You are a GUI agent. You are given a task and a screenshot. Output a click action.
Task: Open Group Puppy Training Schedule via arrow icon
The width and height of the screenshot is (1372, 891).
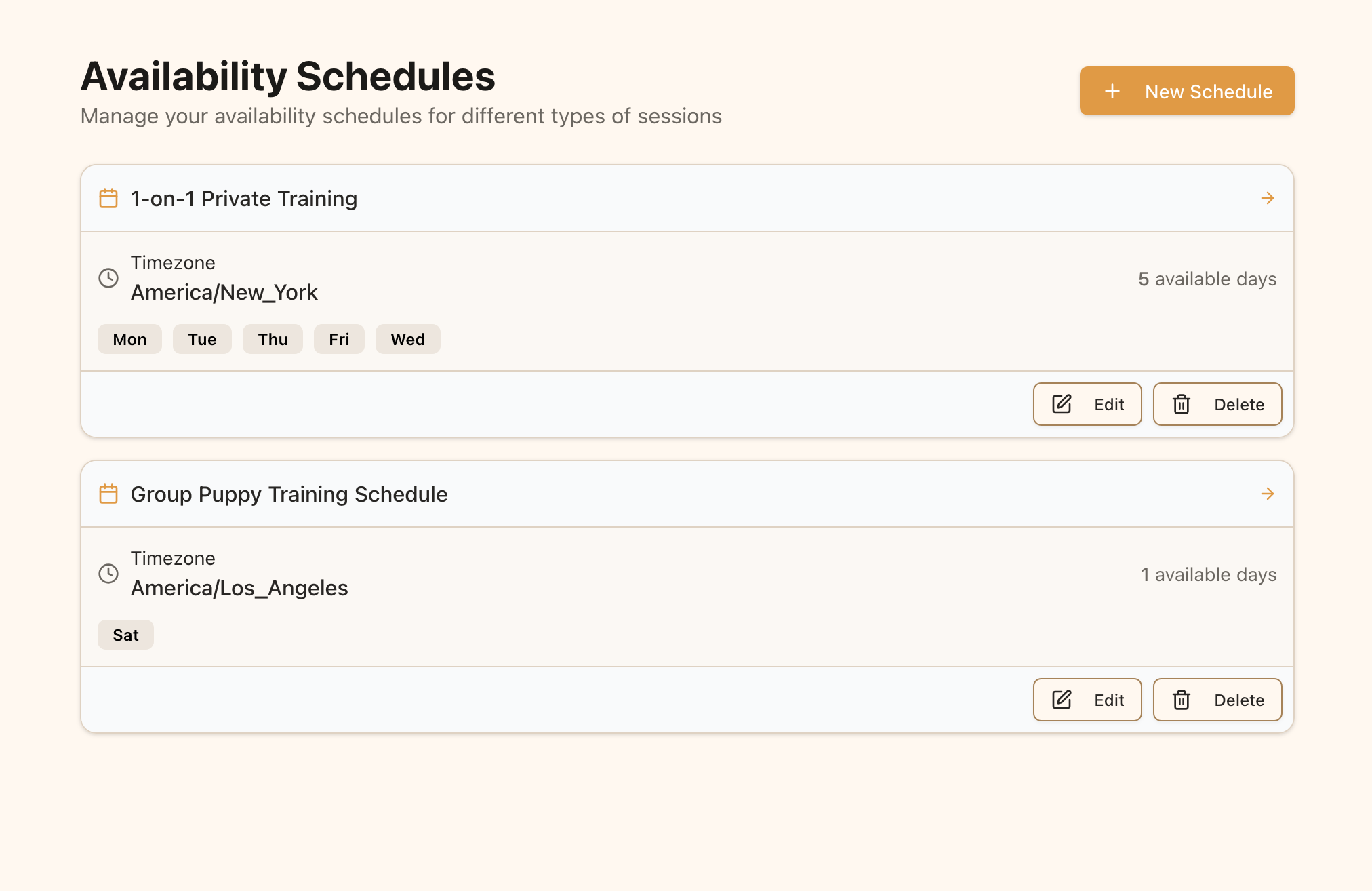click(1268, 494)
